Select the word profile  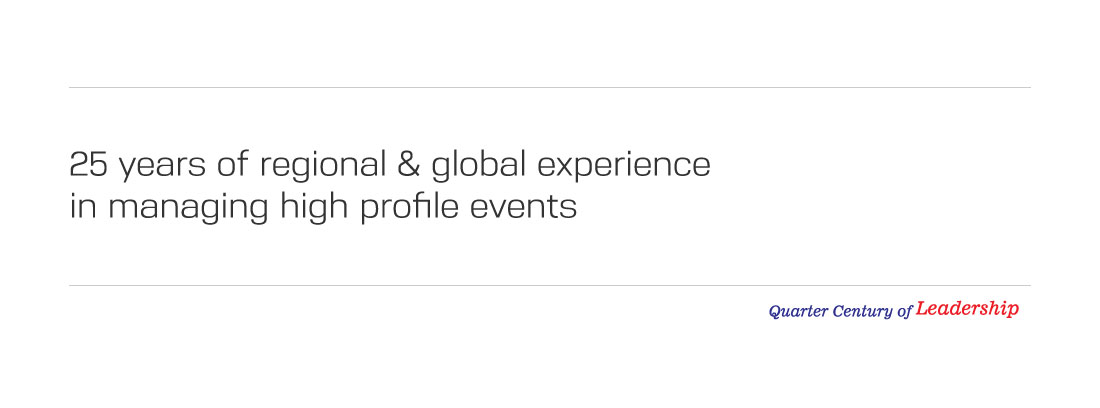point(409,209)
